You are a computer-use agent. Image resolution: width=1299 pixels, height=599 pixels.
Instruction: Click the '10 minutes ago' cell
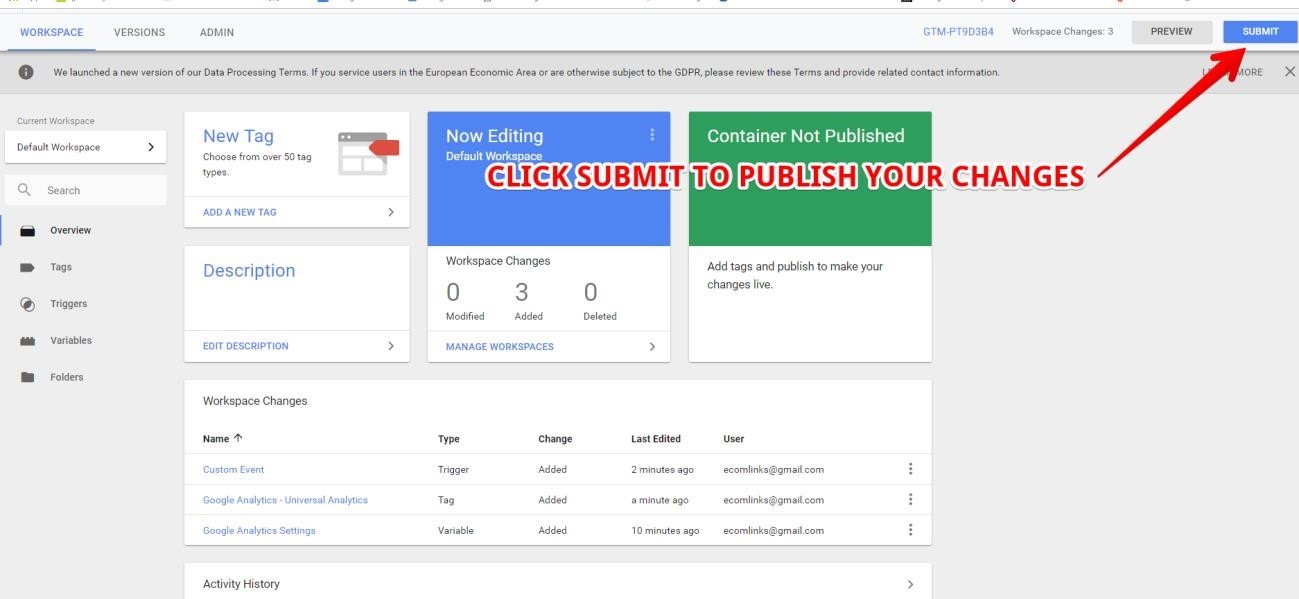665,531
